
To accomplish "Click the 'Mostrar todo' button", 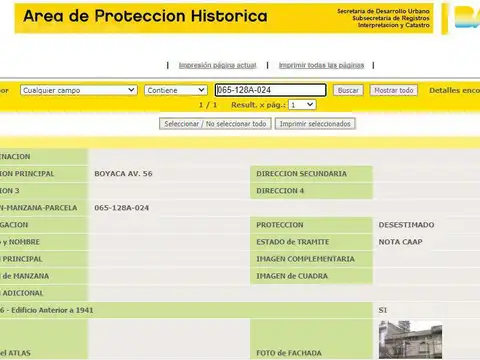I will coord(394,90).
